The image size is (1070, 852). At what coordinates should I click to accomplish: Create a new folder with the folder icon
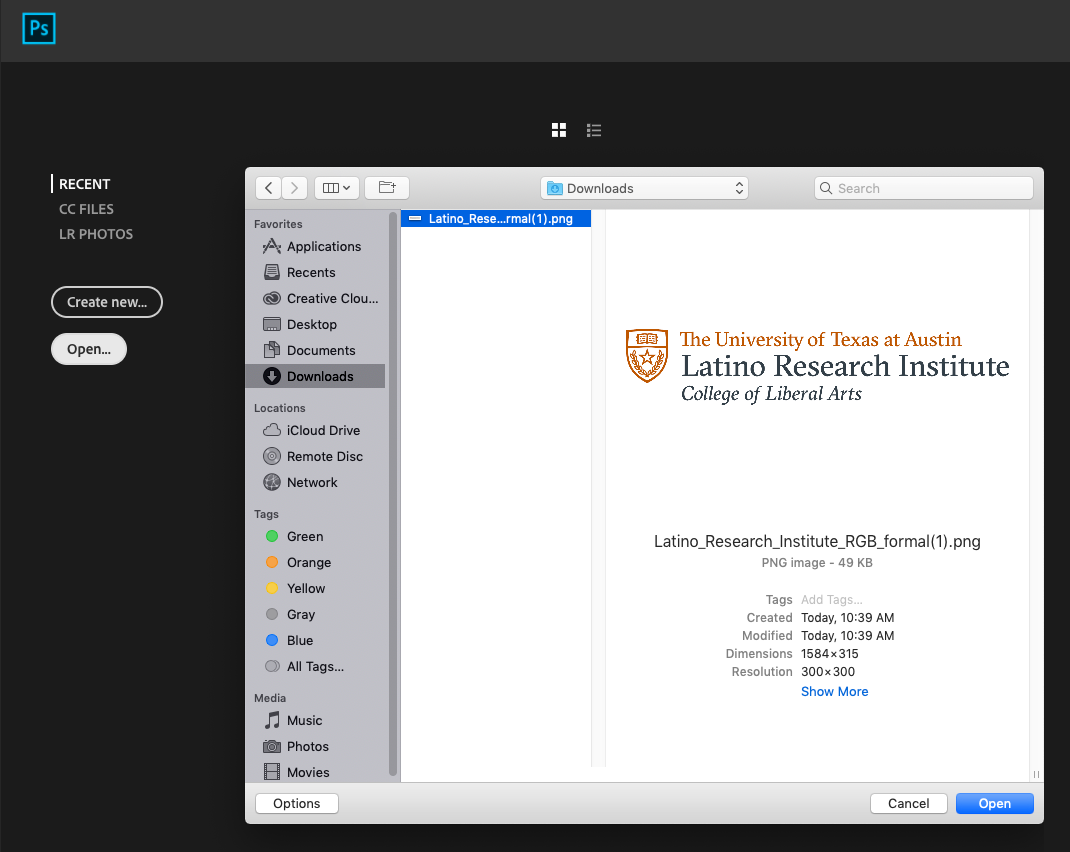(x=387, y=188)
